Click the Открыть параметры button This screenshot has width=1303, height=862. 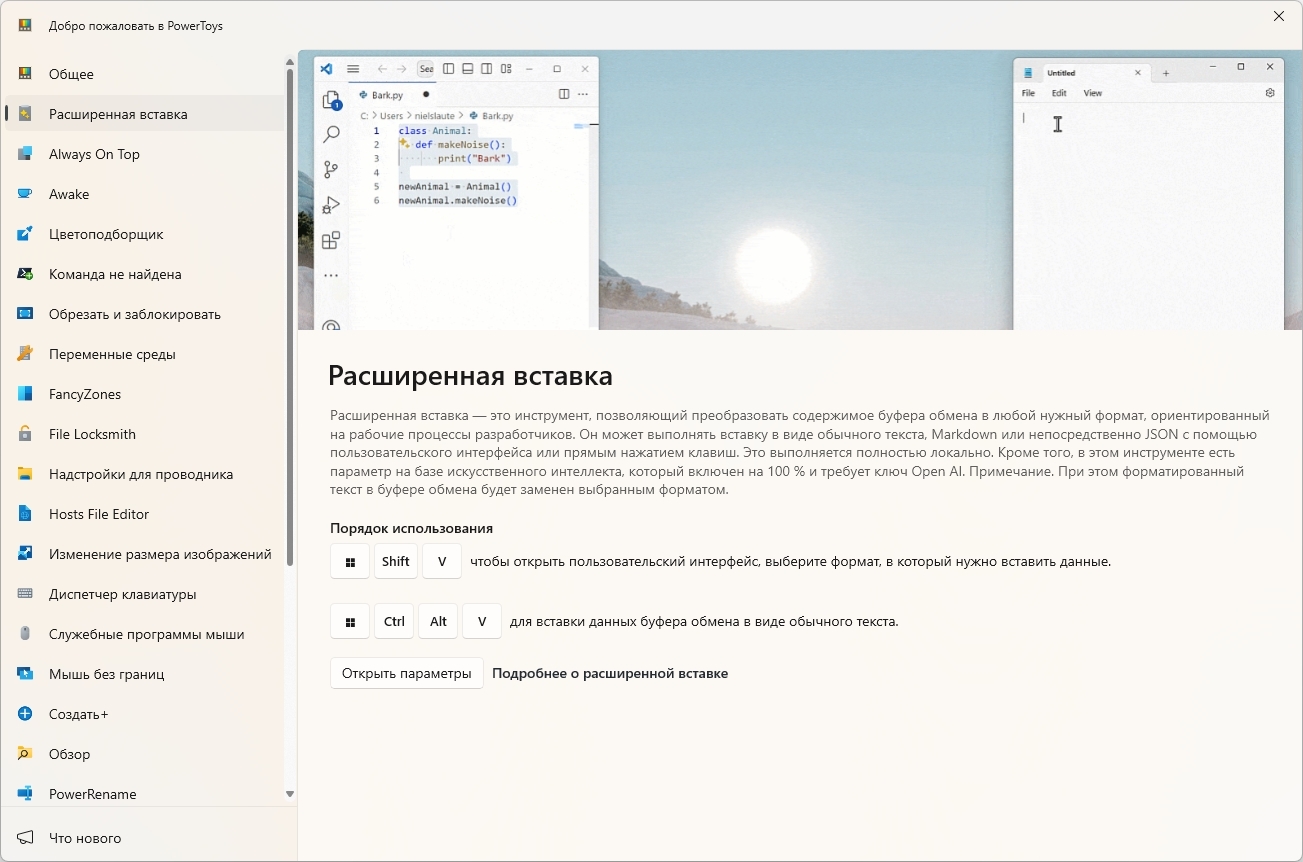point(407,673)
